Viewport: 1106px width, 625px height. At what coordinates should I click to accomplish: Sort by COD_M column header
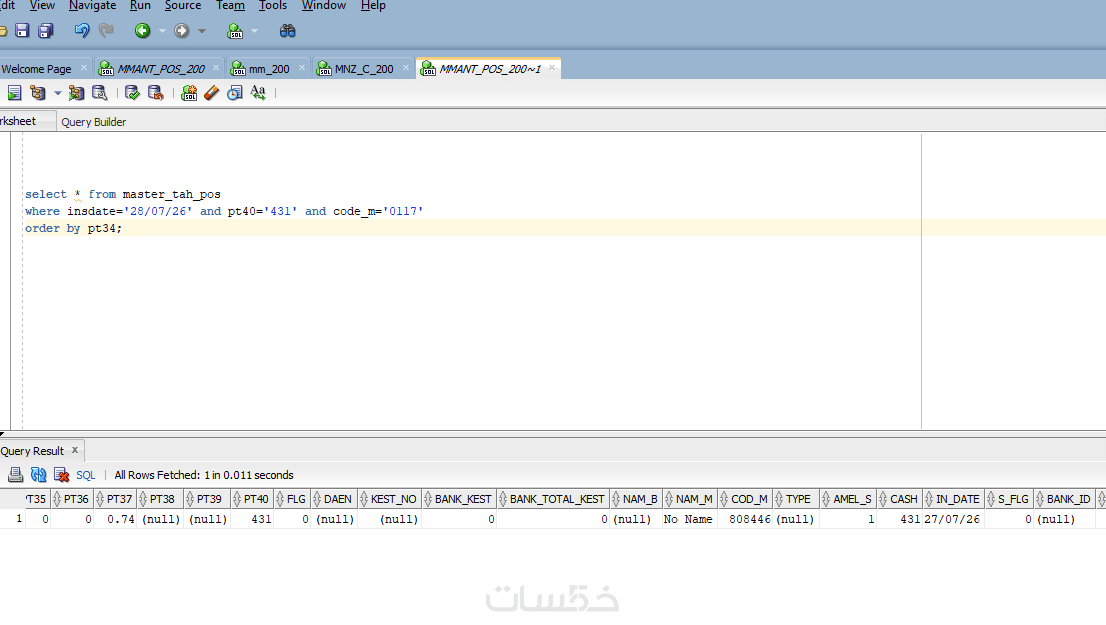click(x=744, y=499)
